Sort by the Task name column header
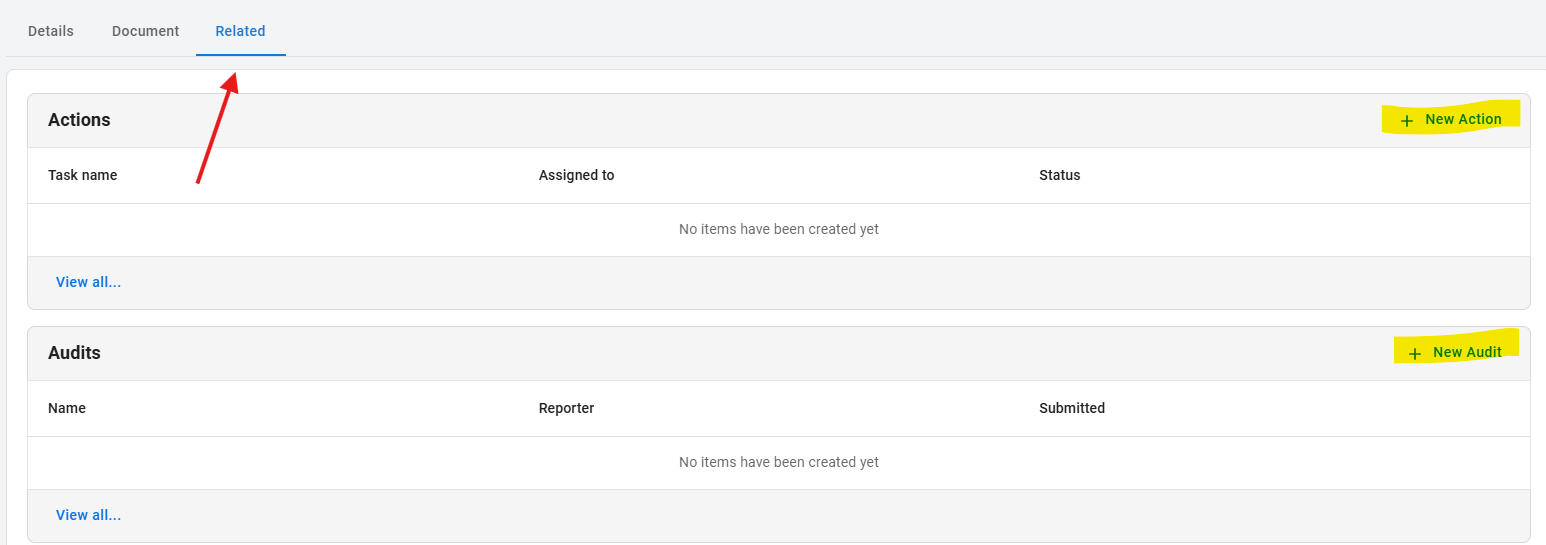 point(82,175)
